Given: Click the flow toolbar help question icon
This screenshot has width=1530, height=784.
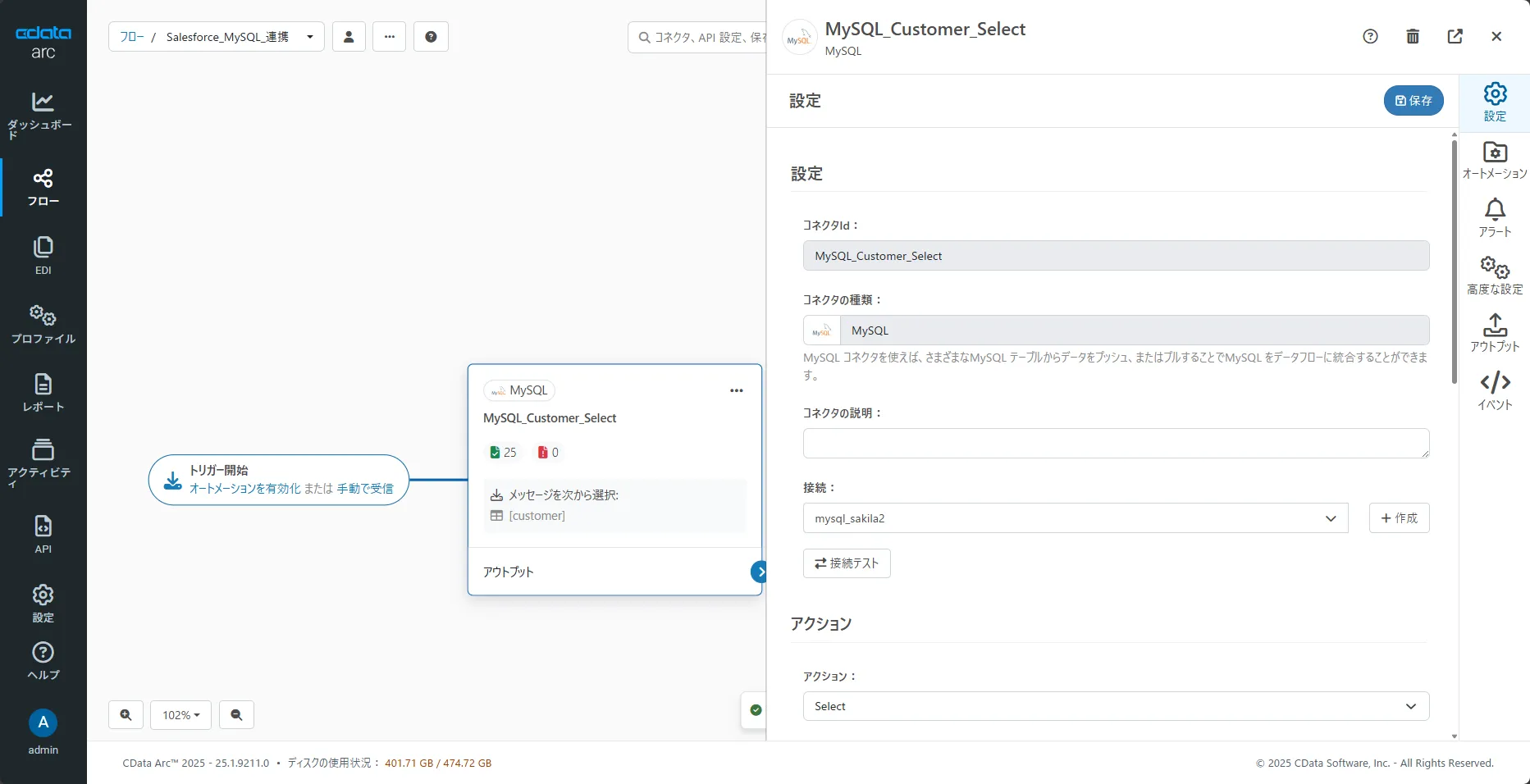Looking at the screenshot, I should 431,37.
